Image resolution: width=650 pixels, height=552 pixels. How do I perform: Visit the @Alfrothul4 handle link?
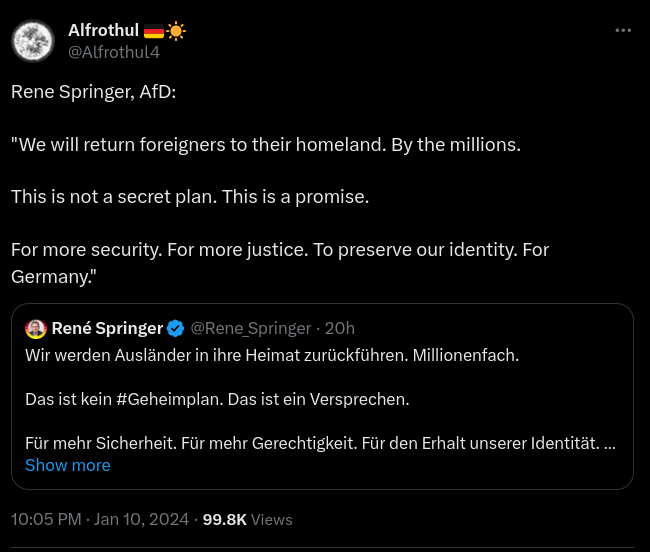[x=114, y=53]
